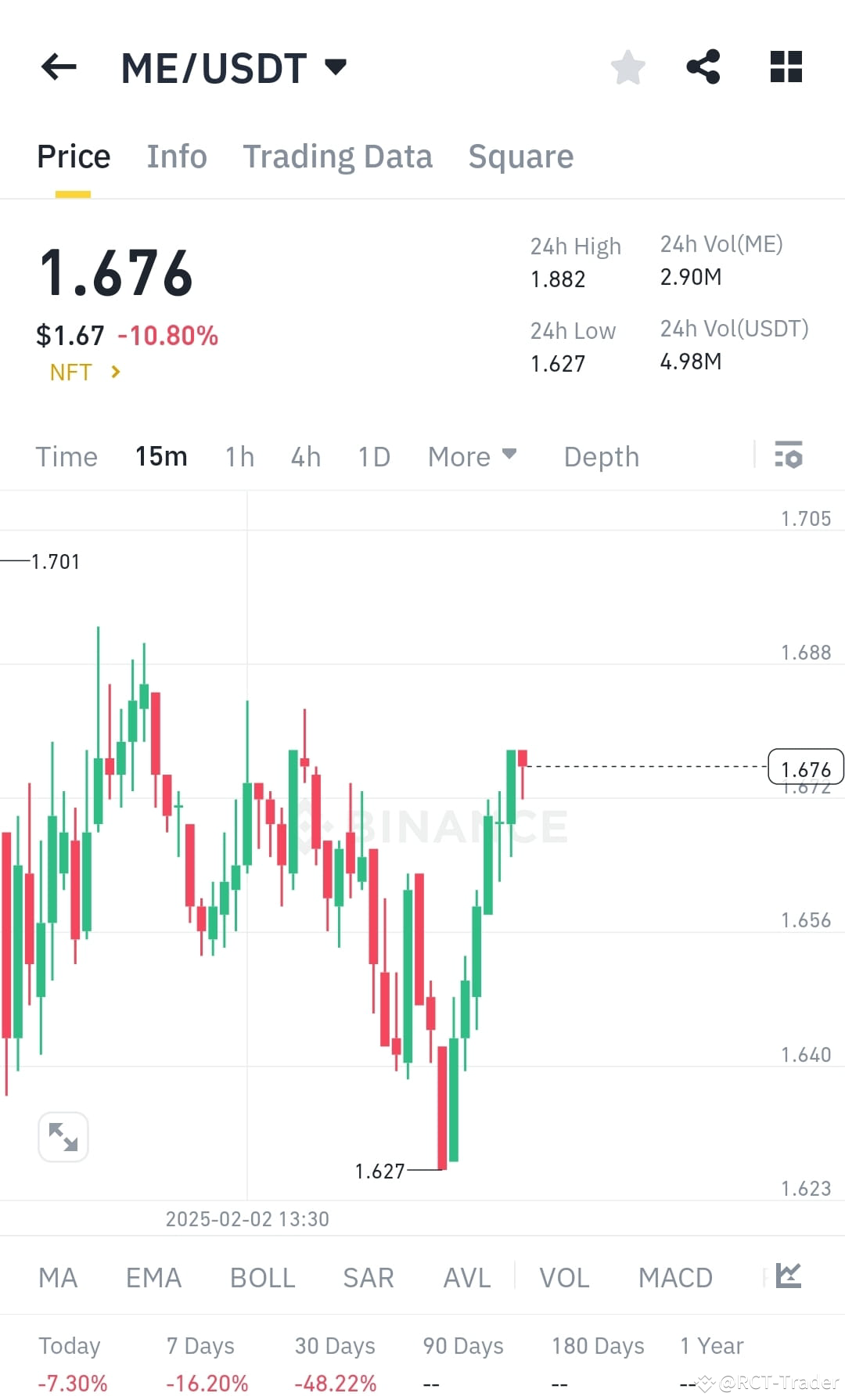845x1400 pixels.
Task: Open the Time interval selector
Action: (x=67, y=456)
